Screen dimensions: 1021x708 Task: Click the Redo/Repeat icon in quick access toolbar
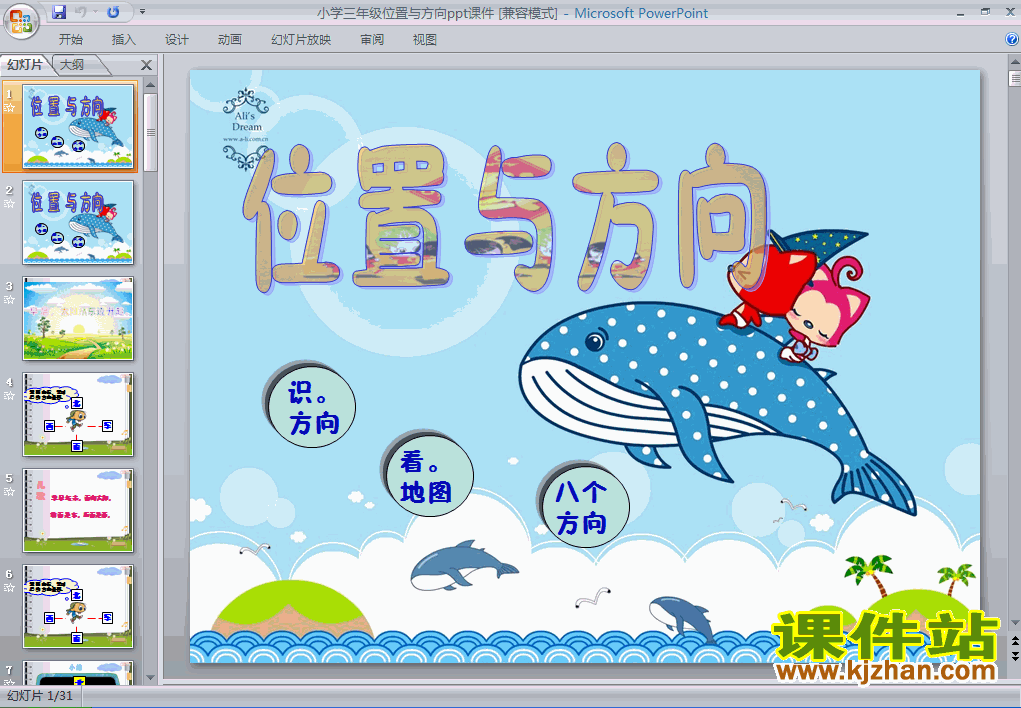(113, 12)
